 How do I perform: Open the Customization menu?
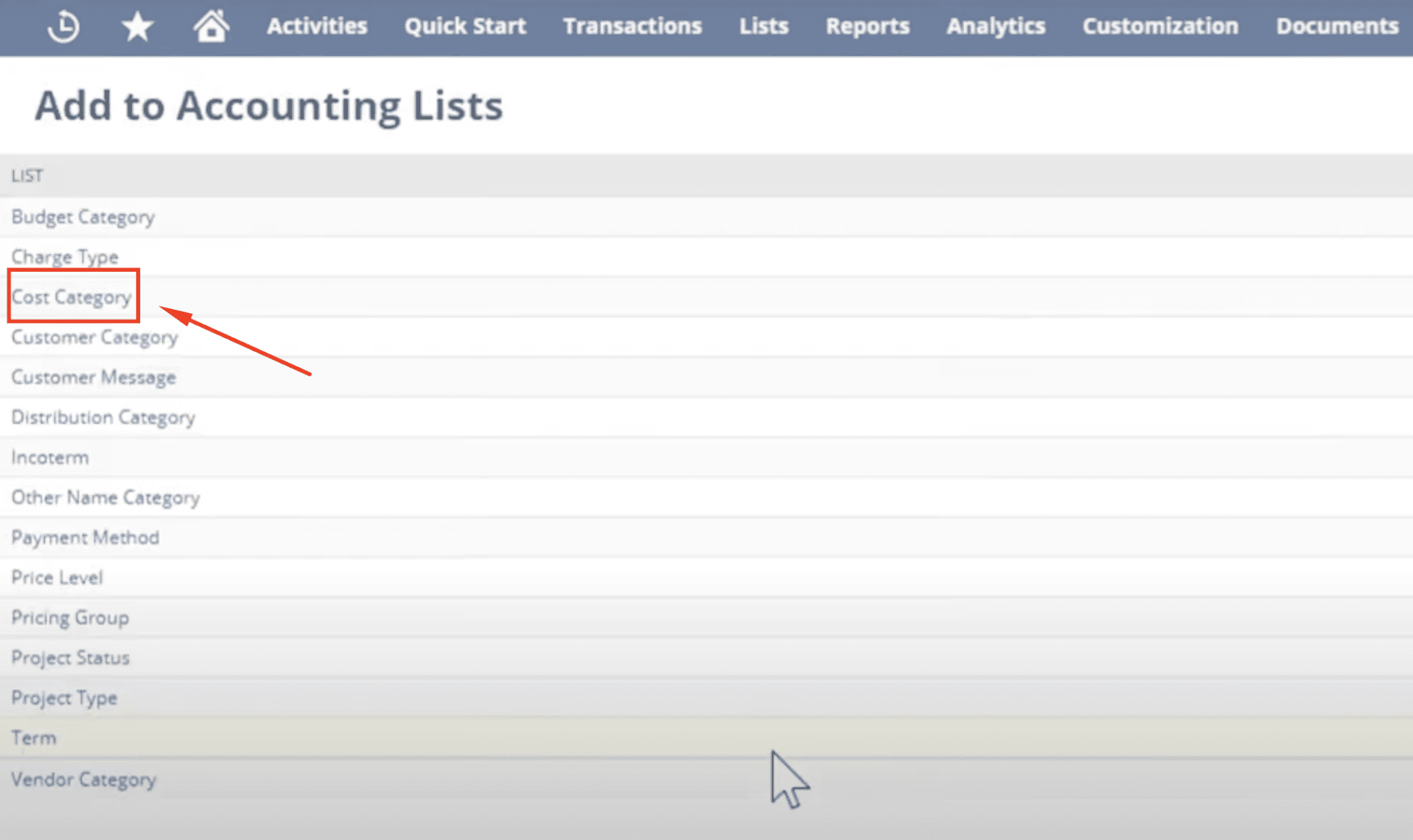coord(1160,26)
